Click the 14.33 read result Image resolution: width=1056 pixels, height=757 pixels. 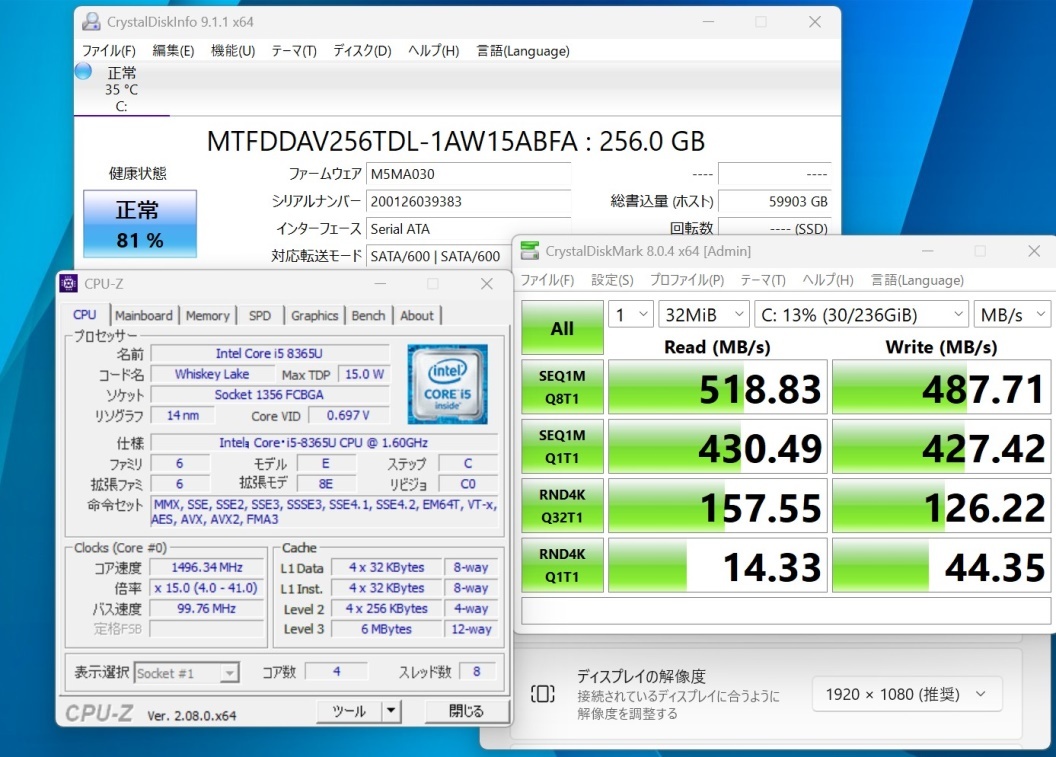click(x=718, y=564)
